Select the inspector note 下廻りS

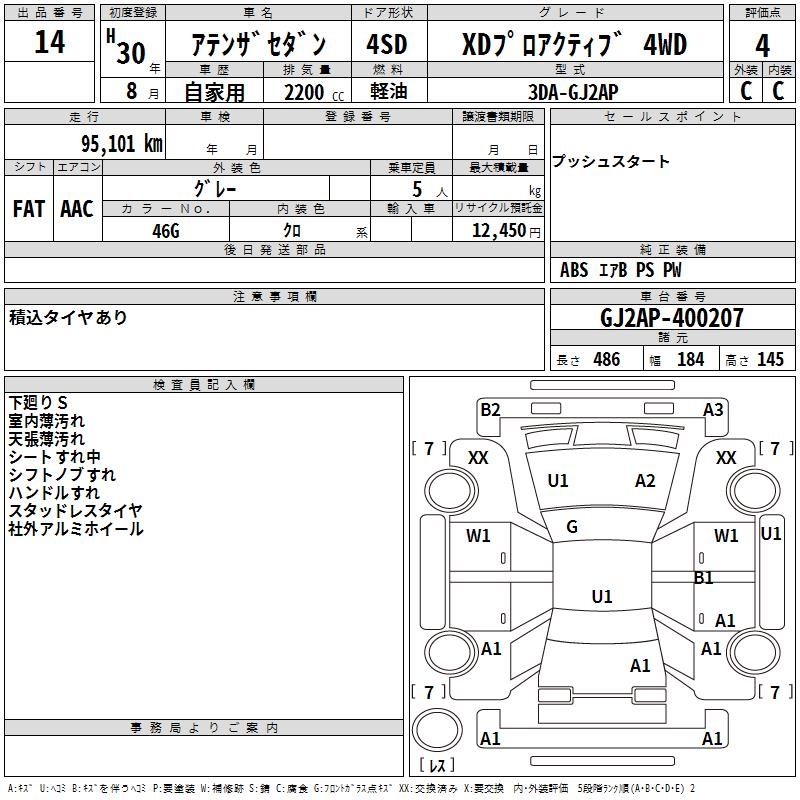(38, 403)
